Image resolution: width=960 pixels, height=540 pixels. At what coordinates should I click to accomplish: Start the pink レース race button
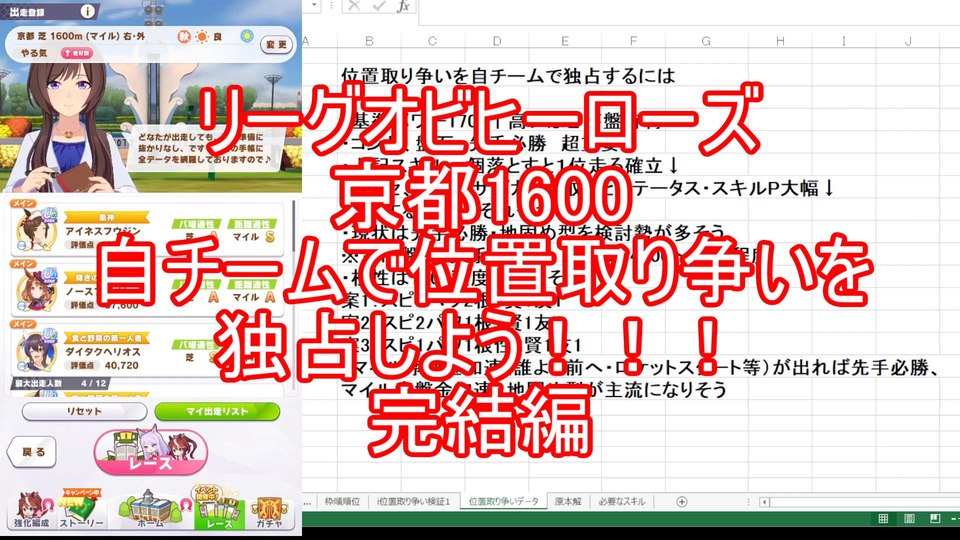pos(151,452)
